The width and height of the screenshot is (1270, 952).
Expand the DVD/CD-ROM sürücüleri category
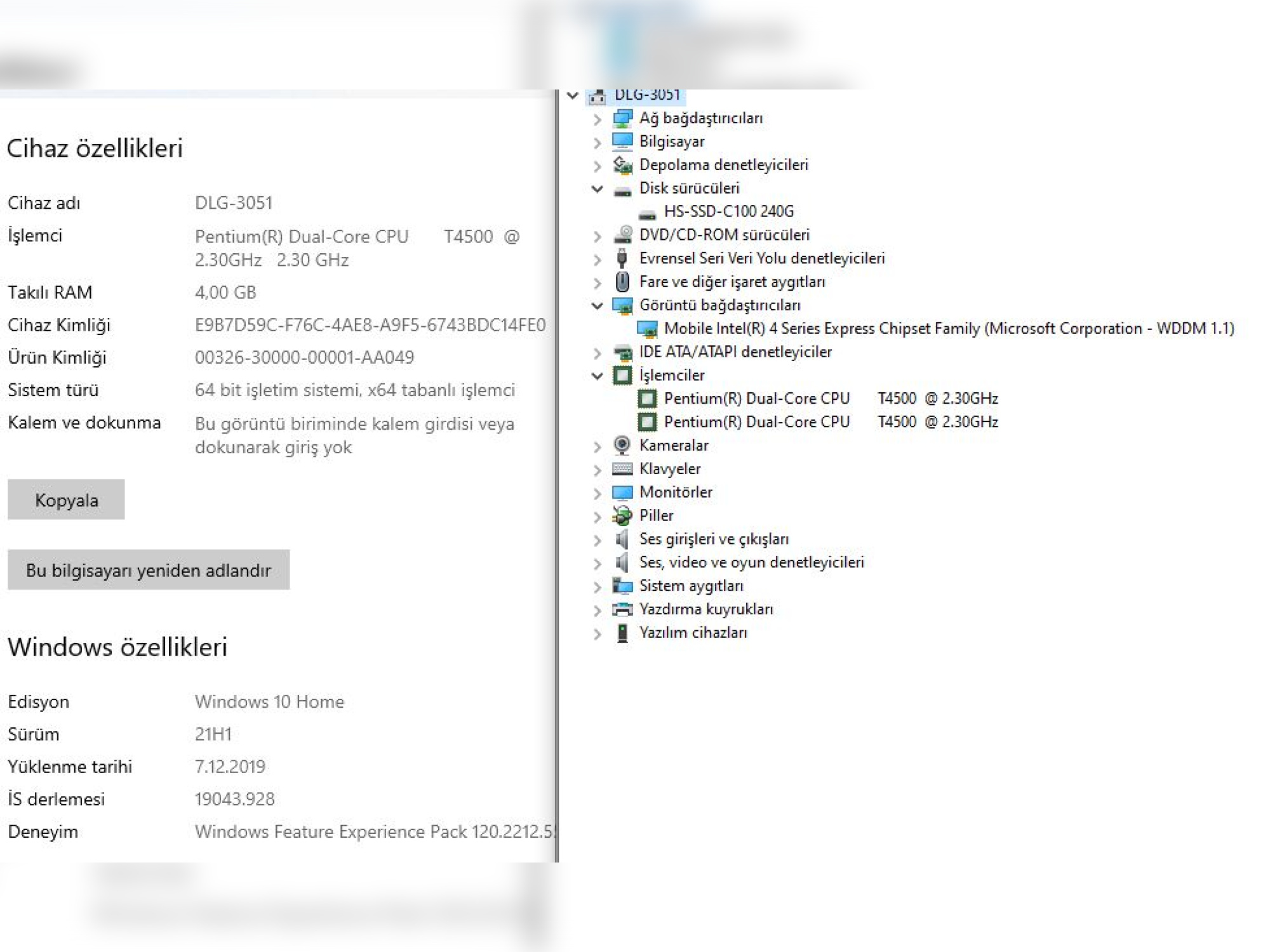(x=597, y=236)
